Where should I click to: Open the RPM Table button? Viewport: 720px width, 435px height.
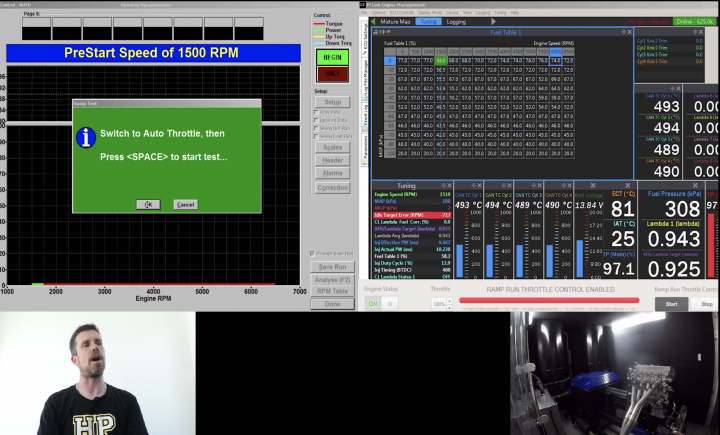coord(332,291)
